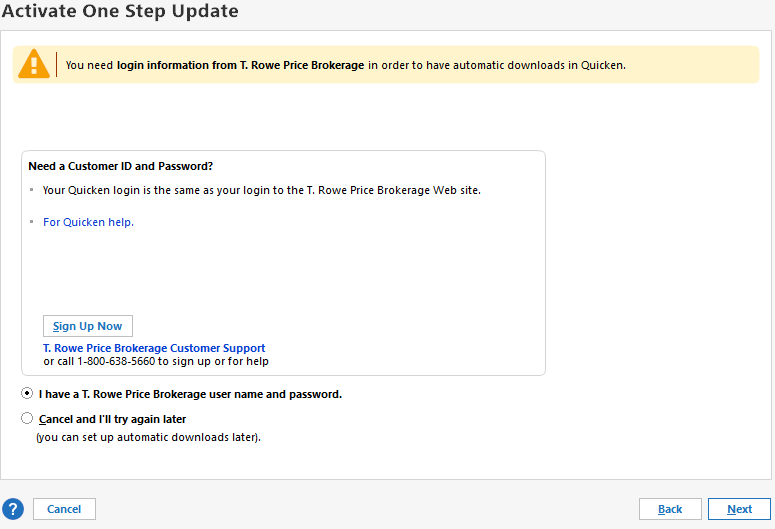Go back with the Back button

pos(670,509)
